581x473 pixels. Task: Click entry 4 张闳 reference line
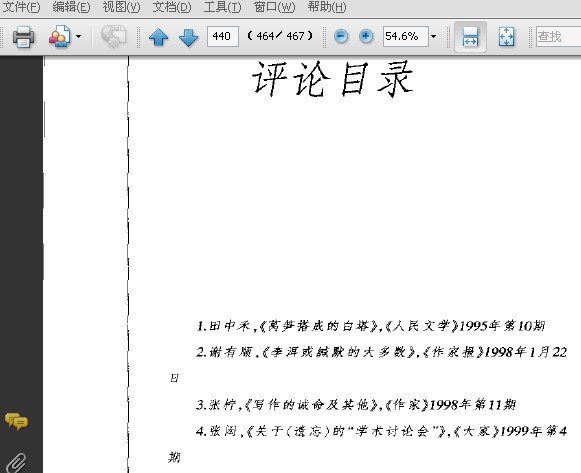pos(381,431)
